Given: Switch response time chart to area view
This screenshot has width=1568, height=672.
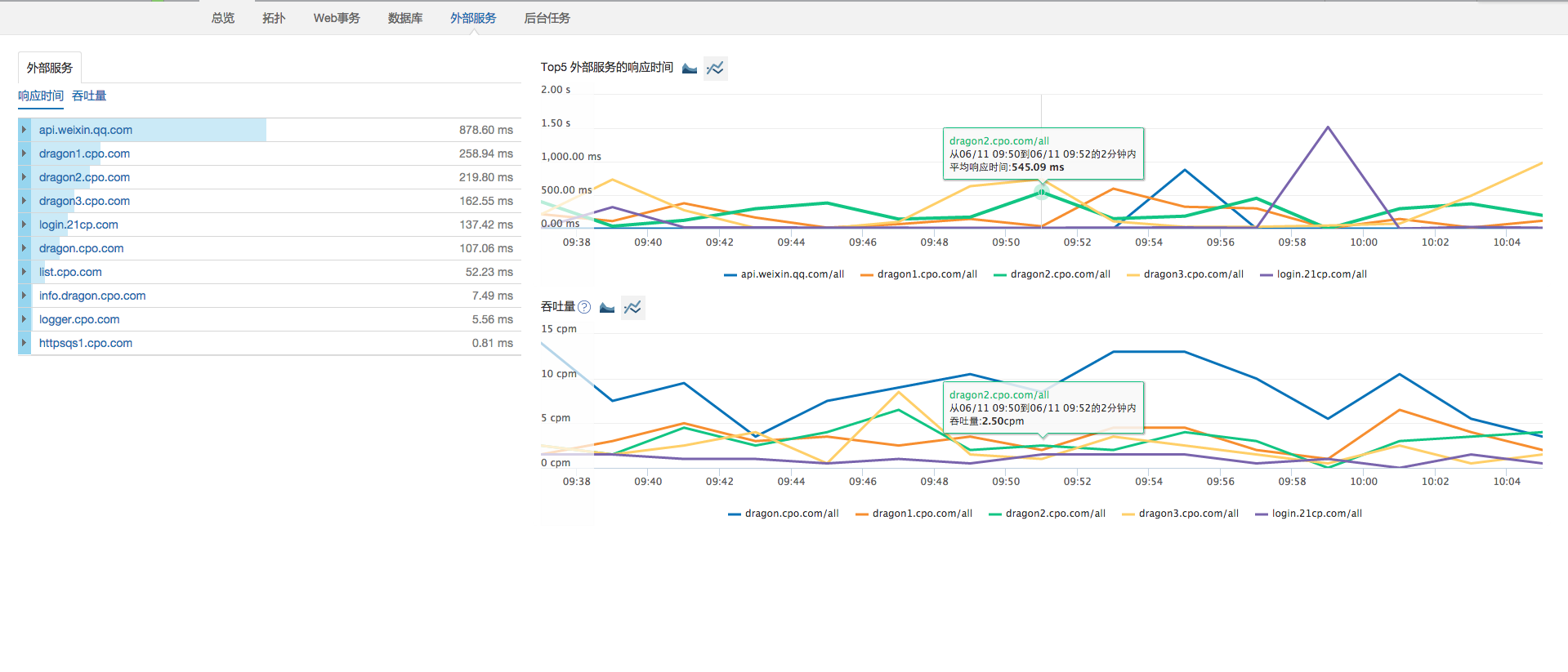Looking at the screenshot, I should pyautogui.click(x=690, y=68).
